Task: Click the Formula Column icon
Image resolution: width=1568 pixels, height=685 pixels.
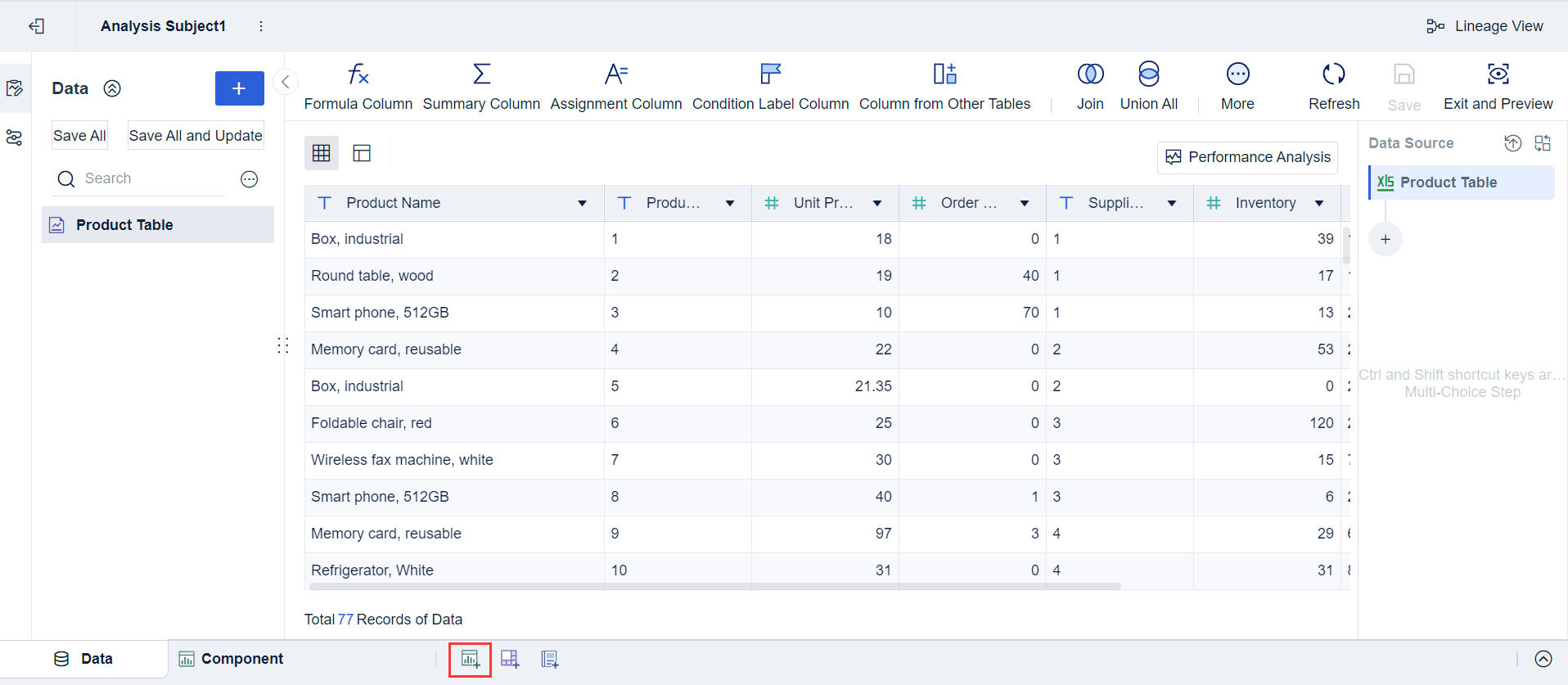Action: (x=358, y=74)
